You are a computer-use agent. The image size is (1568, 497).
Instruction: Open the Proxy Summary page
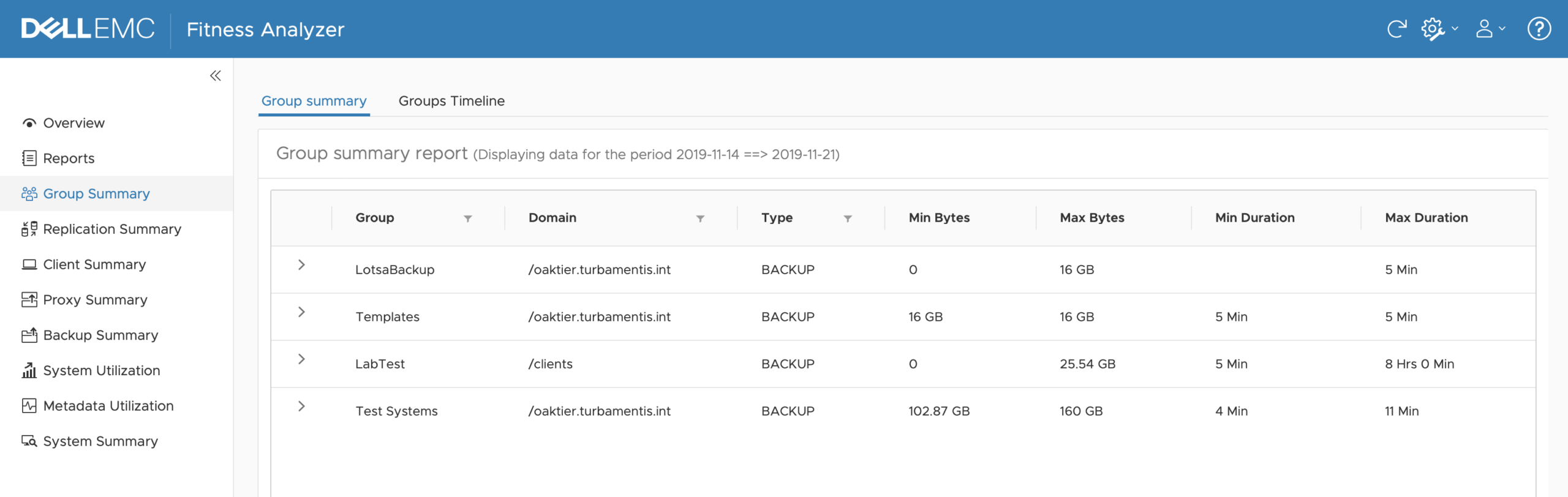pyautogui.click(x=95, y=300)
